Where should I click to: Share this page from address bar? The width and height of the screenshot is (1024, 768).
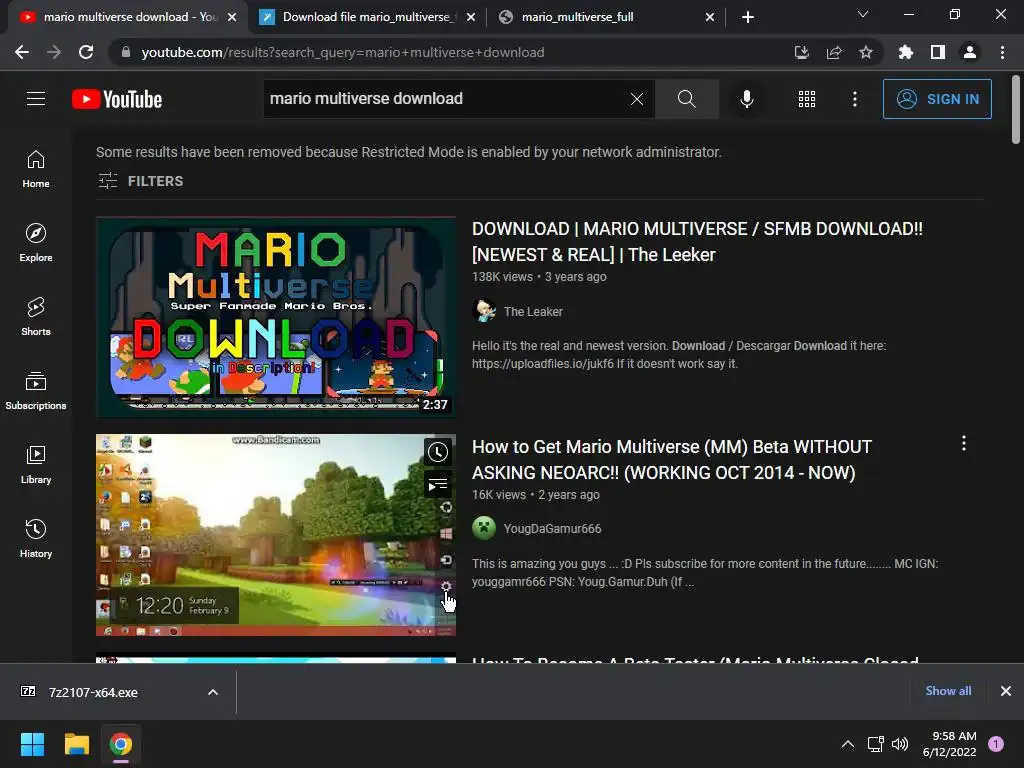(834, 52)
